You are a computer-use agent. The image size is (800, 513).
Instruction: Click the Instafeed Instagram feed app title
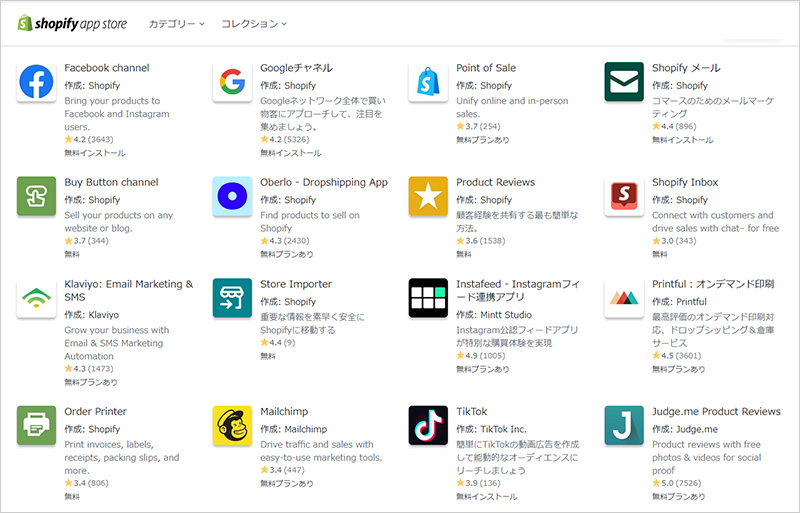click(x=518, y=290)
